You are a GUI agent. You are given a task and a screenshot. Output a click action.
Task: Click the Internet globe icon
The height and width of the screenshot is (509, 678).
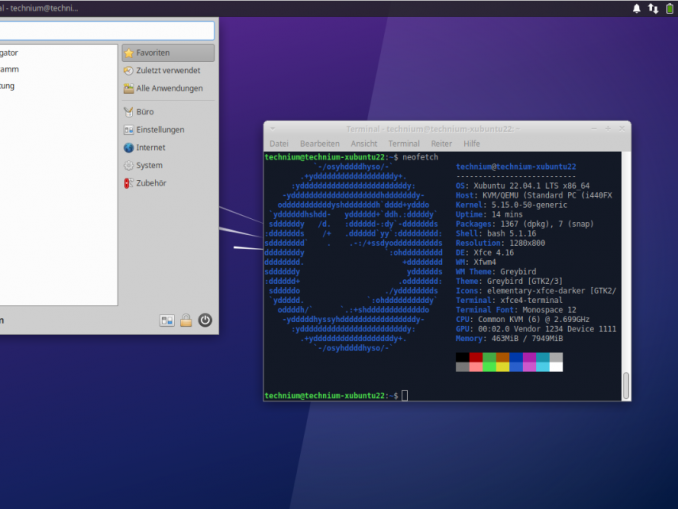point(128,147)
